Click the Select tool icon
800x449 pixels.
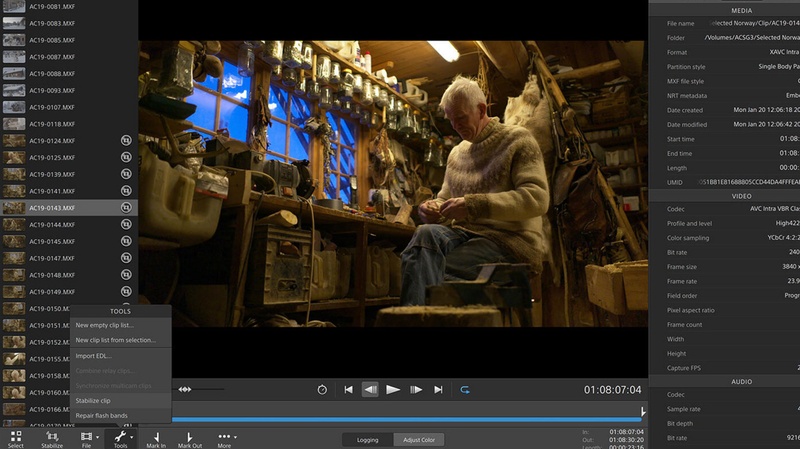[x=15, y=437]
